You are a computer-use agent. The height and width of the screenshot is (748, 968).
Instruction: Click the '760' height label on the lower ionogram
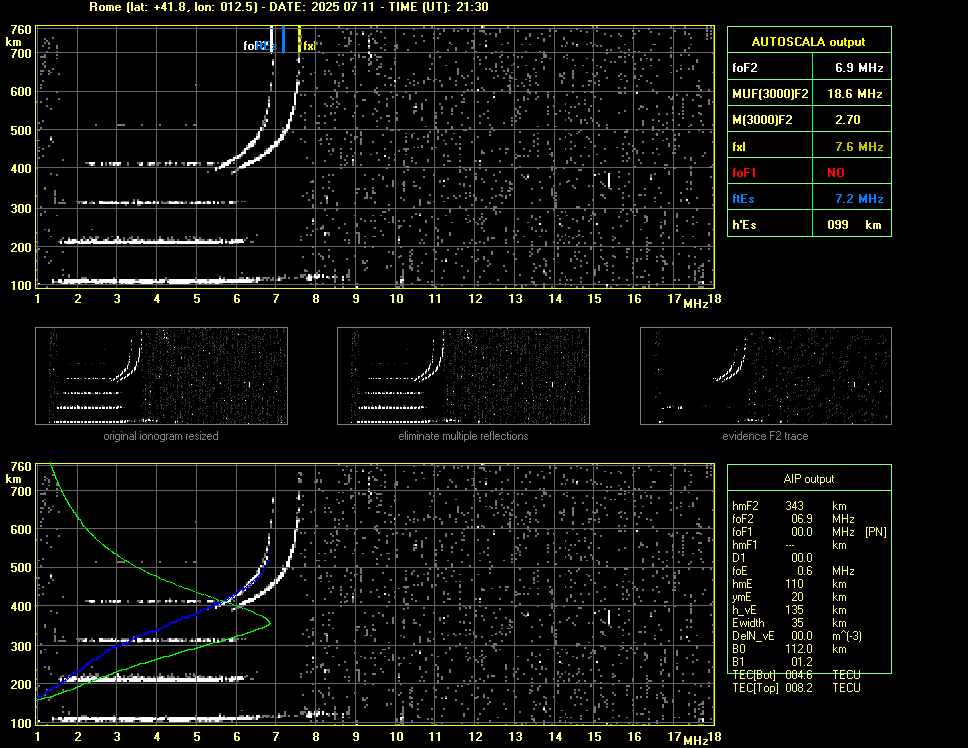[x=21, y=467]
